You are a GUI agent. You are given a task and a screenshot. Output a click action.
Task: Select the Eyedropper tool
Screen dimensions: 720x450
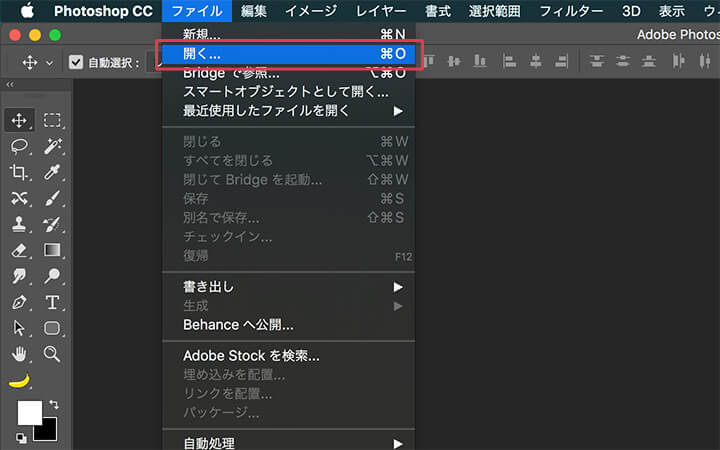[52, 172]
